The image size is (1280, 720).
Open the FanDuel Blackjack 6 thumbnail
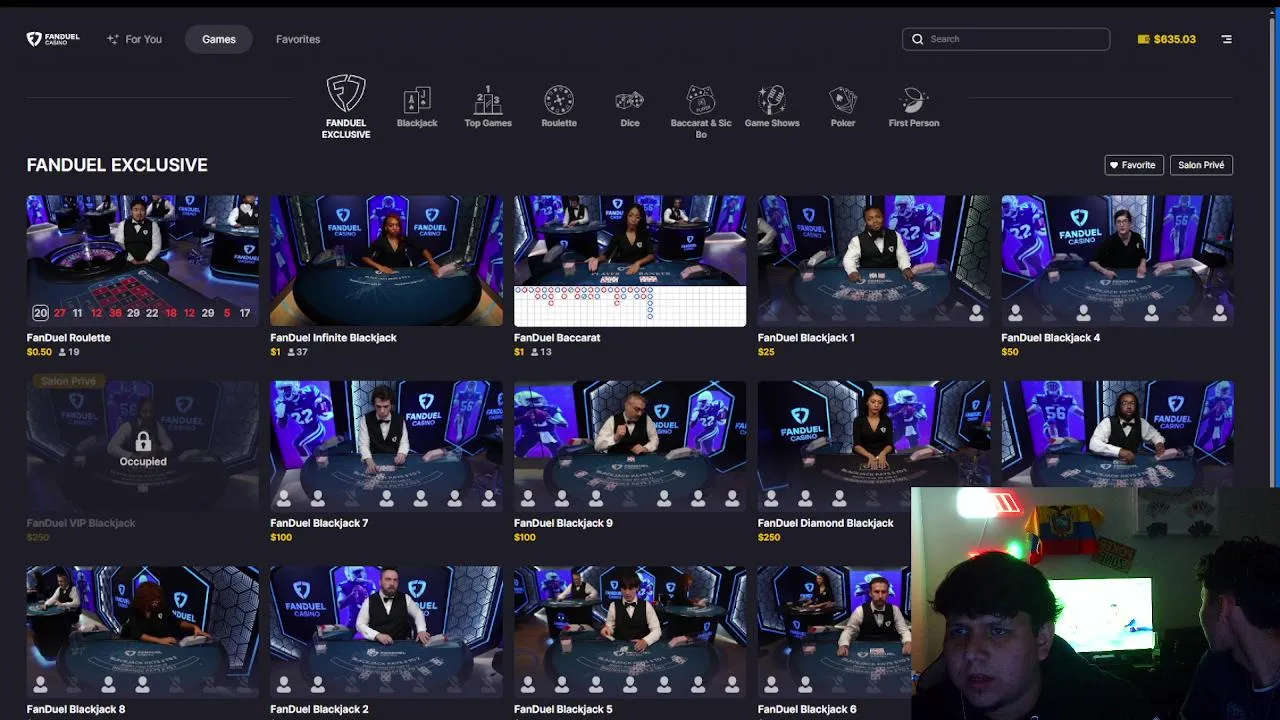(835, 632)
